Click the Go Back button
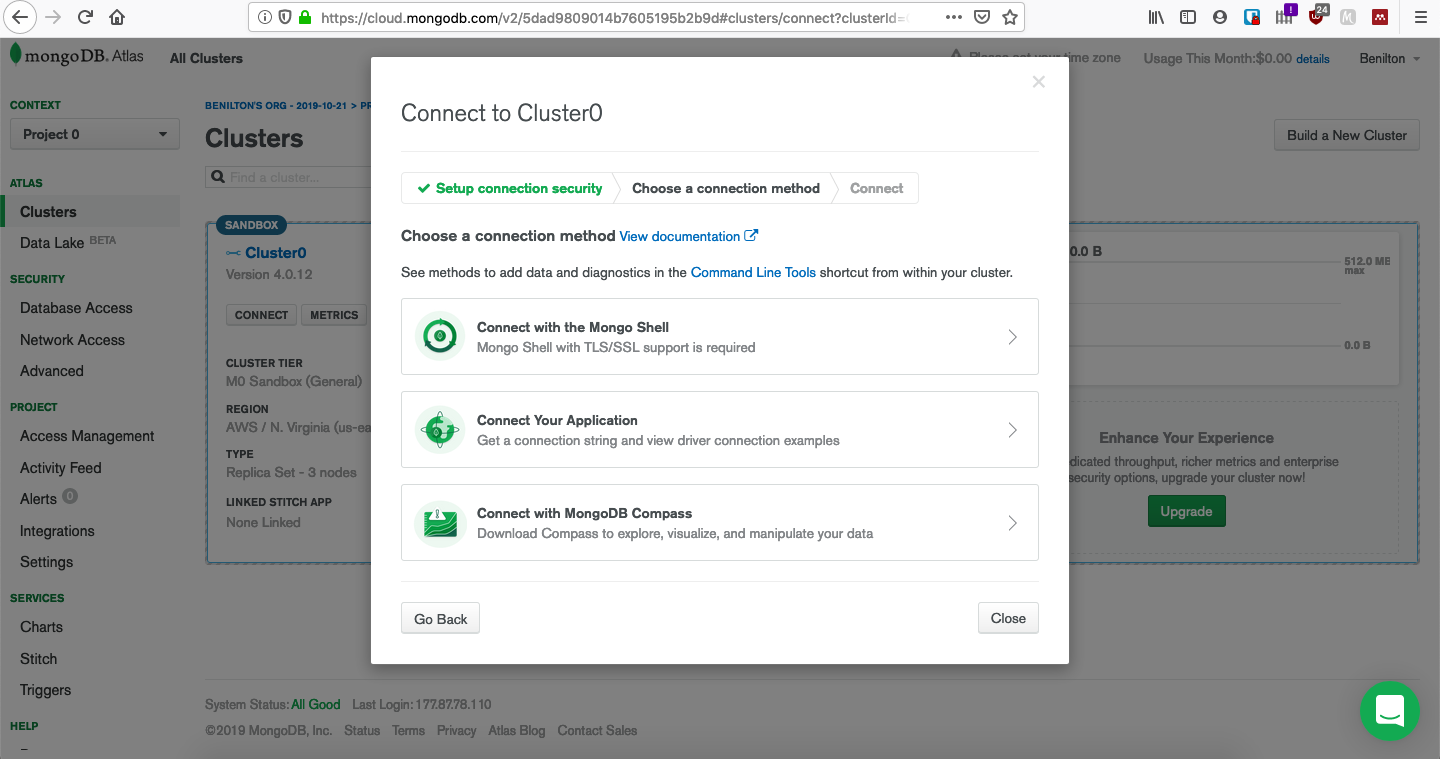 tap(441, 619)
